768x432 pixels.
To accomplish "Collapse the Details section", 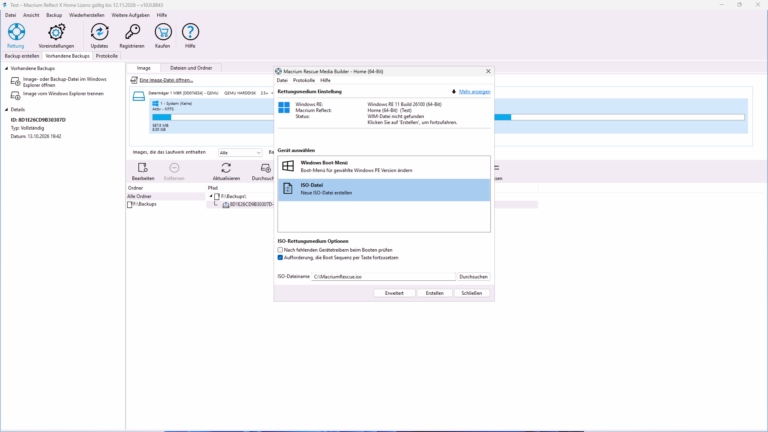I will click(x=6, y=110).
